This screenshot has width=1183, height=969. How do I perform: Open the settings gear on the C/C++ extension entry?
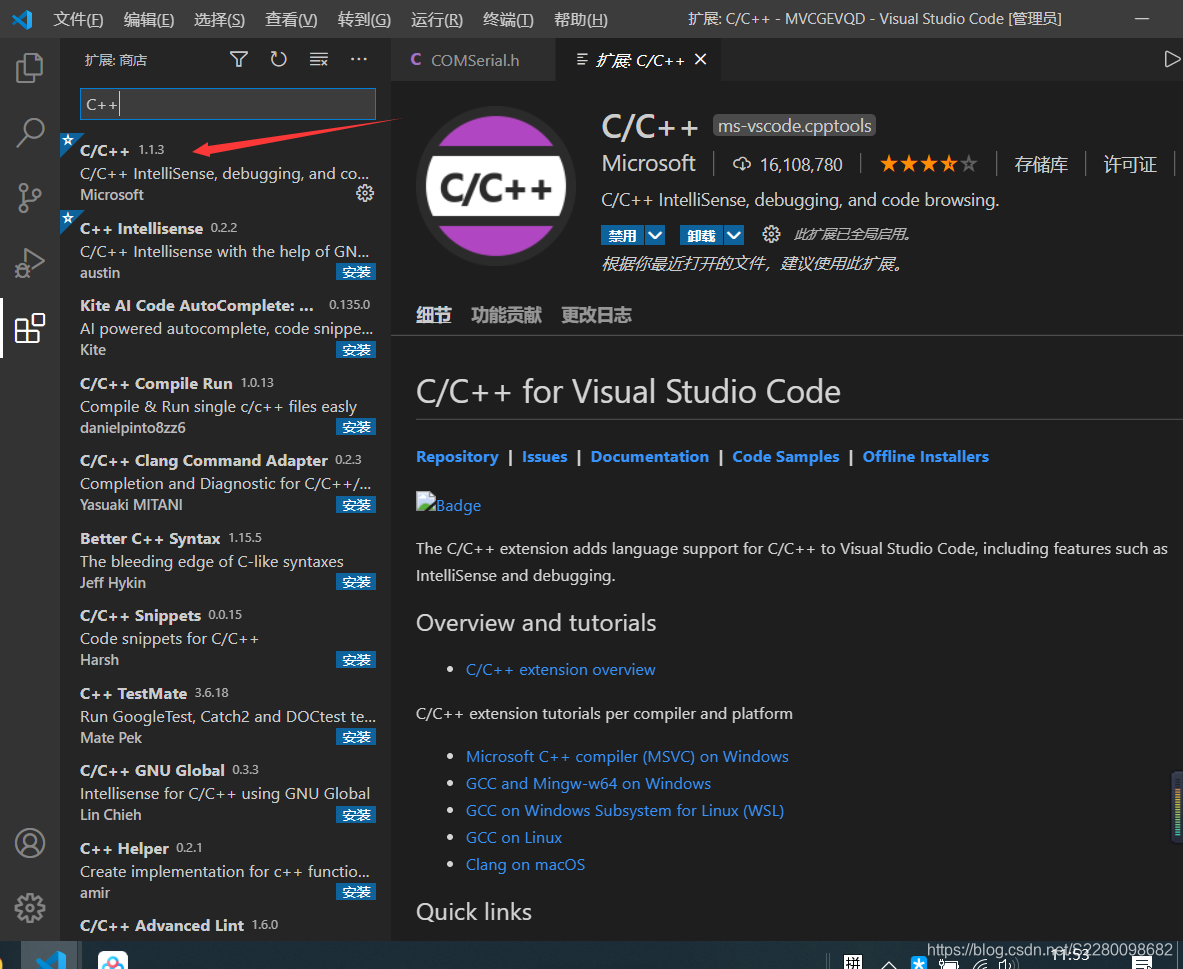tap(365, 194)
